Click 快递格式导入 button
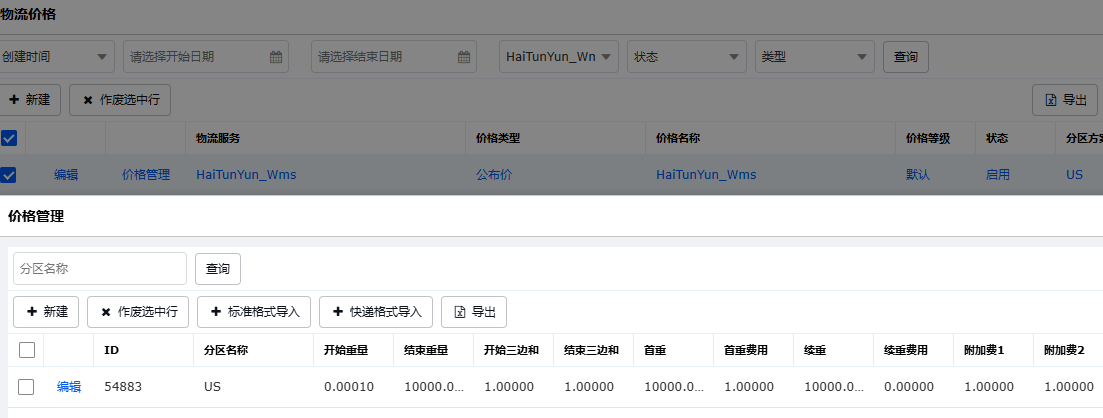The height and width of the screenshot is (418, 1103). point(376,312)
